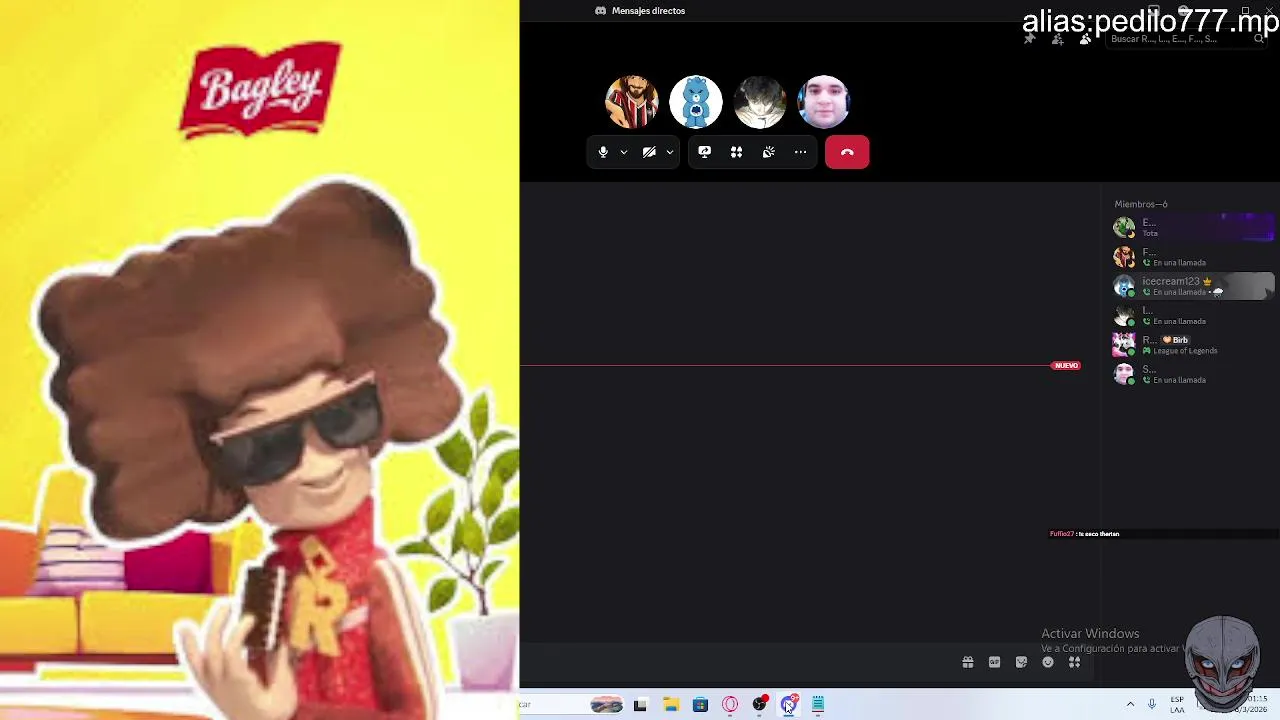Open pinned messages pin icon
Image resolution: width=1280 pixels, height=720 pixels.
click(1029, 39)
